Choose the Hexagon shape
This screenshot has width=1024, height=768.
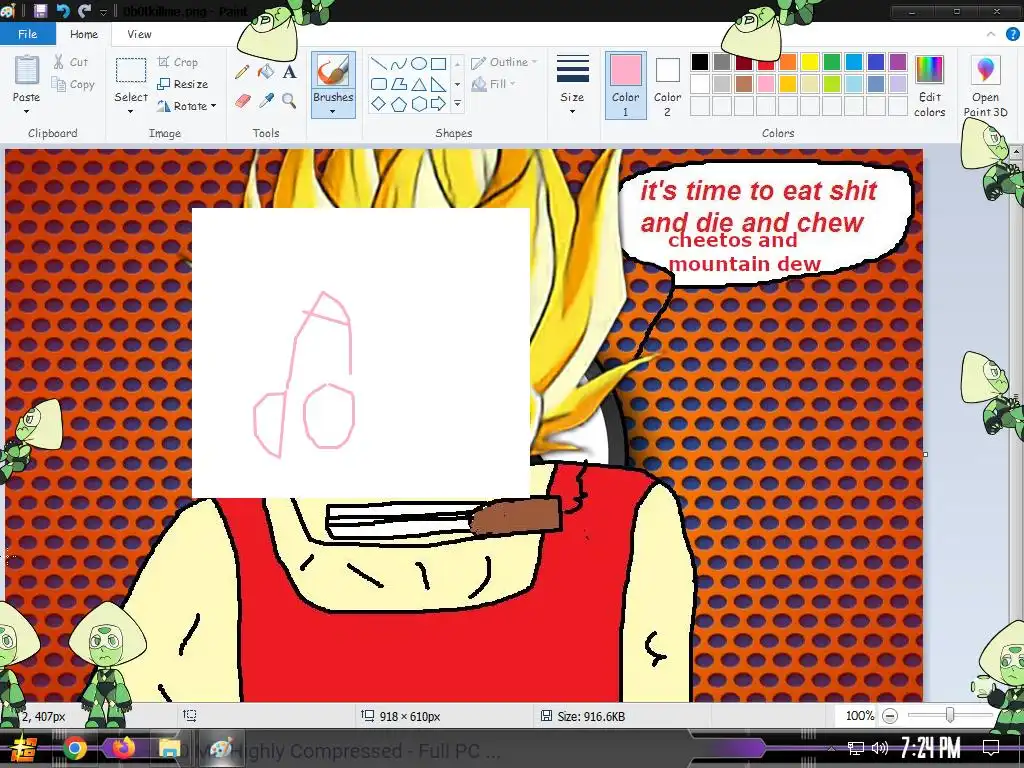coord(419,104)
